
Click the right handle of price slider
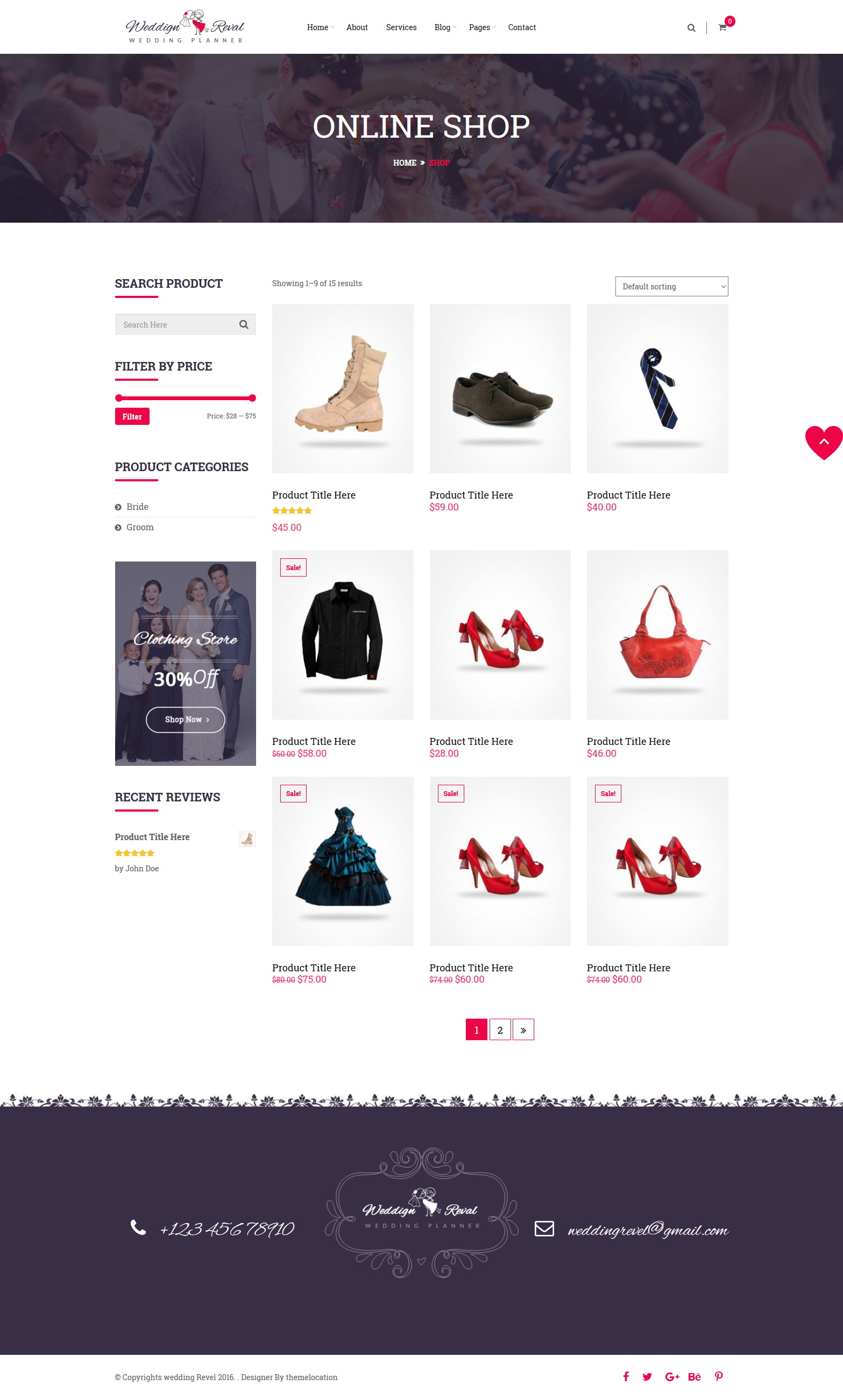tap(252, 397)
